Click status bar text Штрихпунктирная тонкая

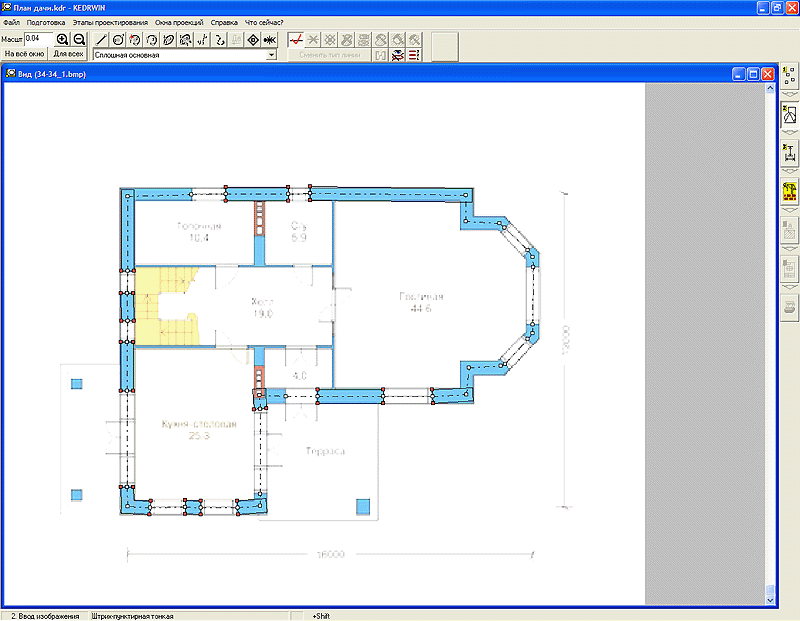click(x=133, y=616)
